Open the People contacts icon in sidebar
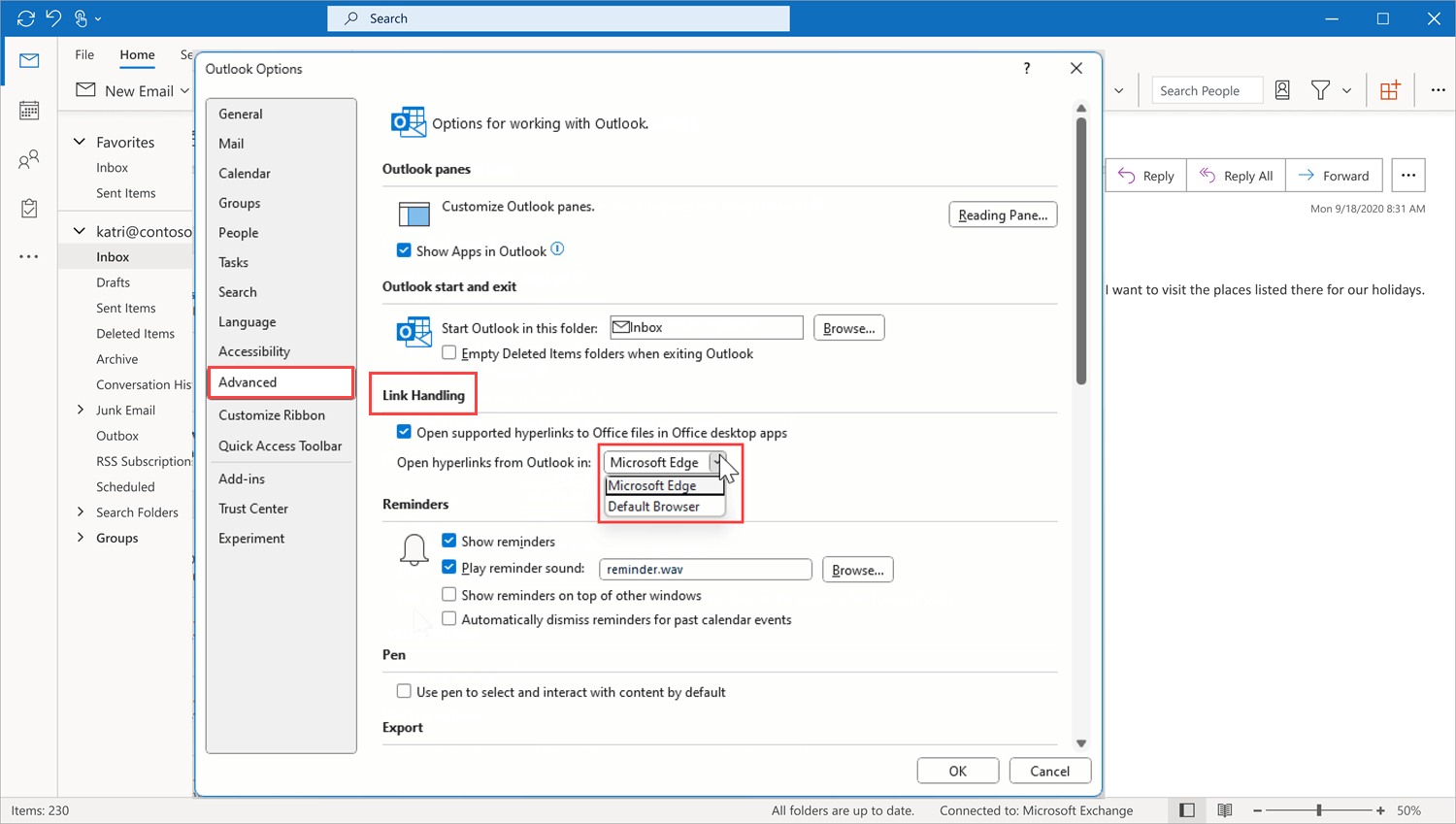Image resolution: width=1456 pixels, height=824 pixels. (29, 160)
